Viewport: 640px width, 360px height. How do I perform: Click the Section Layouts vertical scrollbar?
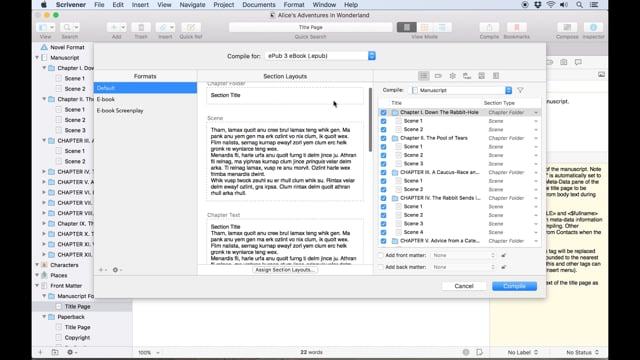coord(370,120)
